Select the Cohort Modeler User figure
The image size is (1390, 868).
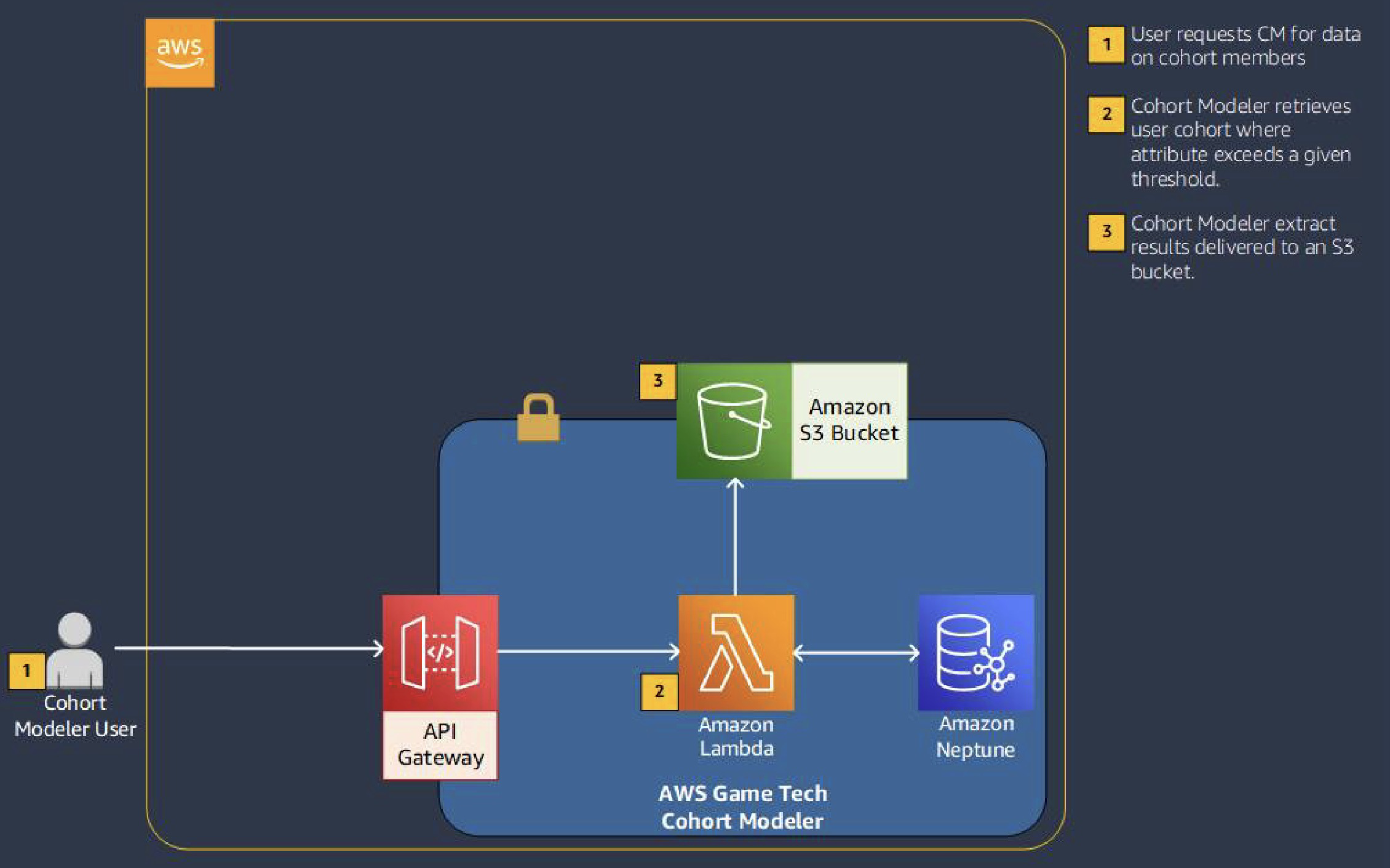pyautogui.click(x=75, y=650)
